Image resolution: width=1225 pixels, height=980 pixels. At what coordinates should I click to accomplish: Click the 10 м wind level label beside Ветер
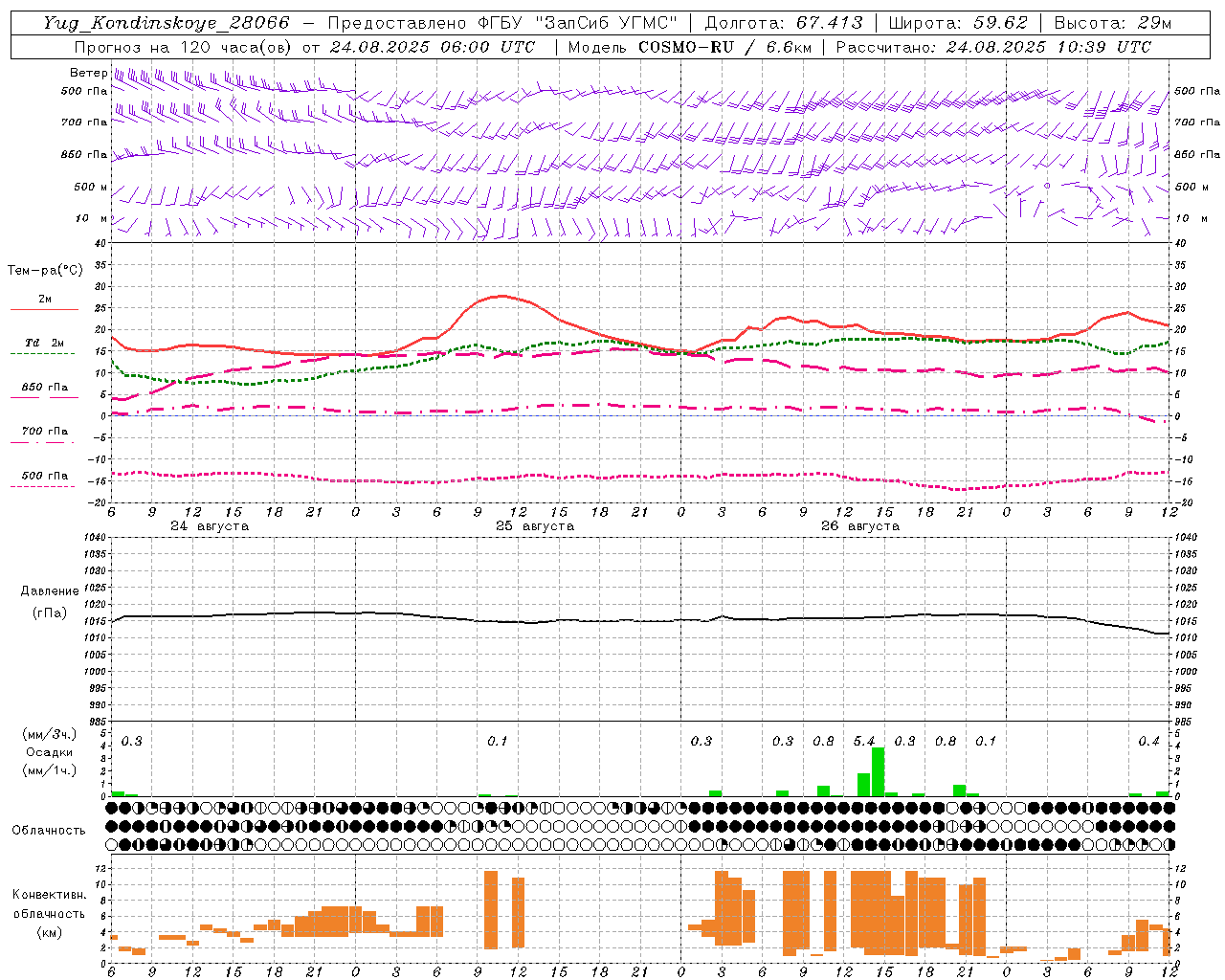tap(92, 218)
